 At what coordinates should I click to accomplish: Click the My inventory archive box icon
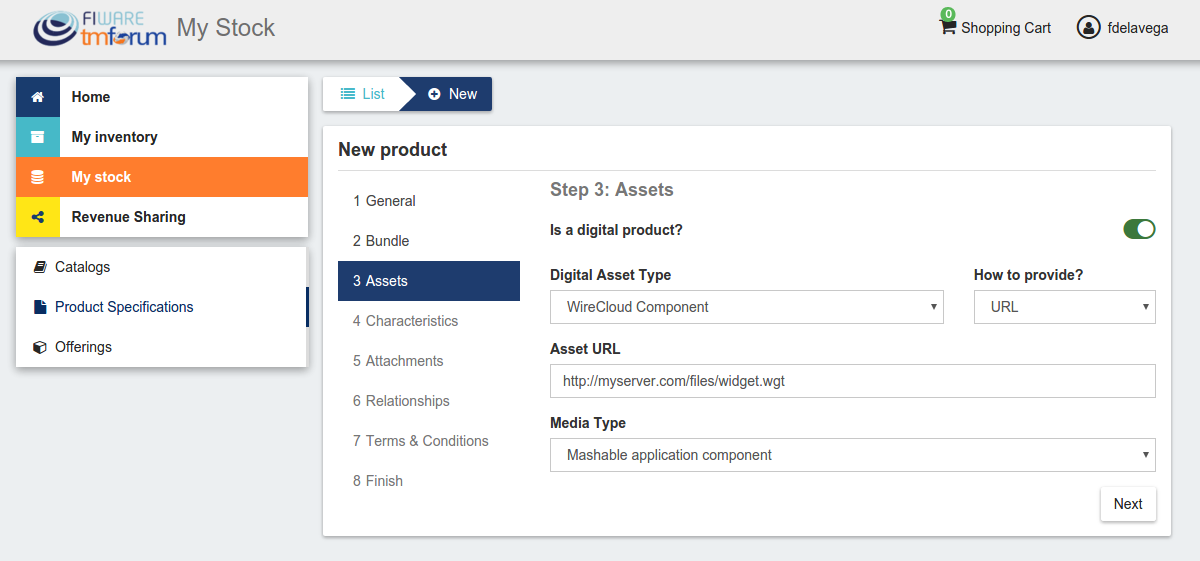38,137
